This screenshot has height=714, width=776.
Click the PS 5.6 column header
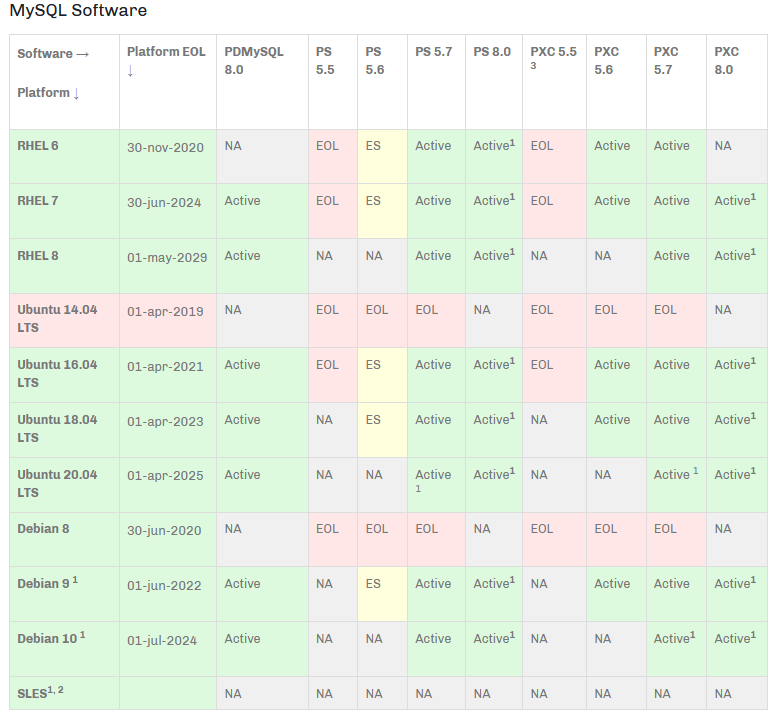pyautogui.click(x=383, y=82)
